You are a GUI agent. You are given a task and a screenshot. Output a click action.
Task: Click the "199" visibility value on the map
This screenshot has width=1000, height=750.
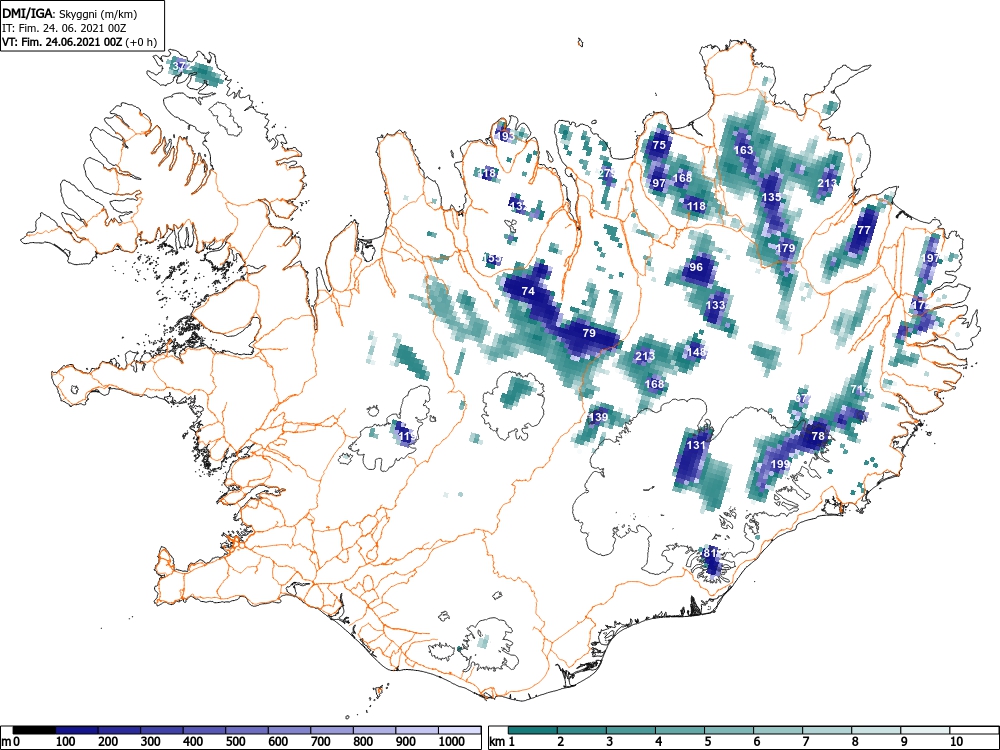pos(781,464)
